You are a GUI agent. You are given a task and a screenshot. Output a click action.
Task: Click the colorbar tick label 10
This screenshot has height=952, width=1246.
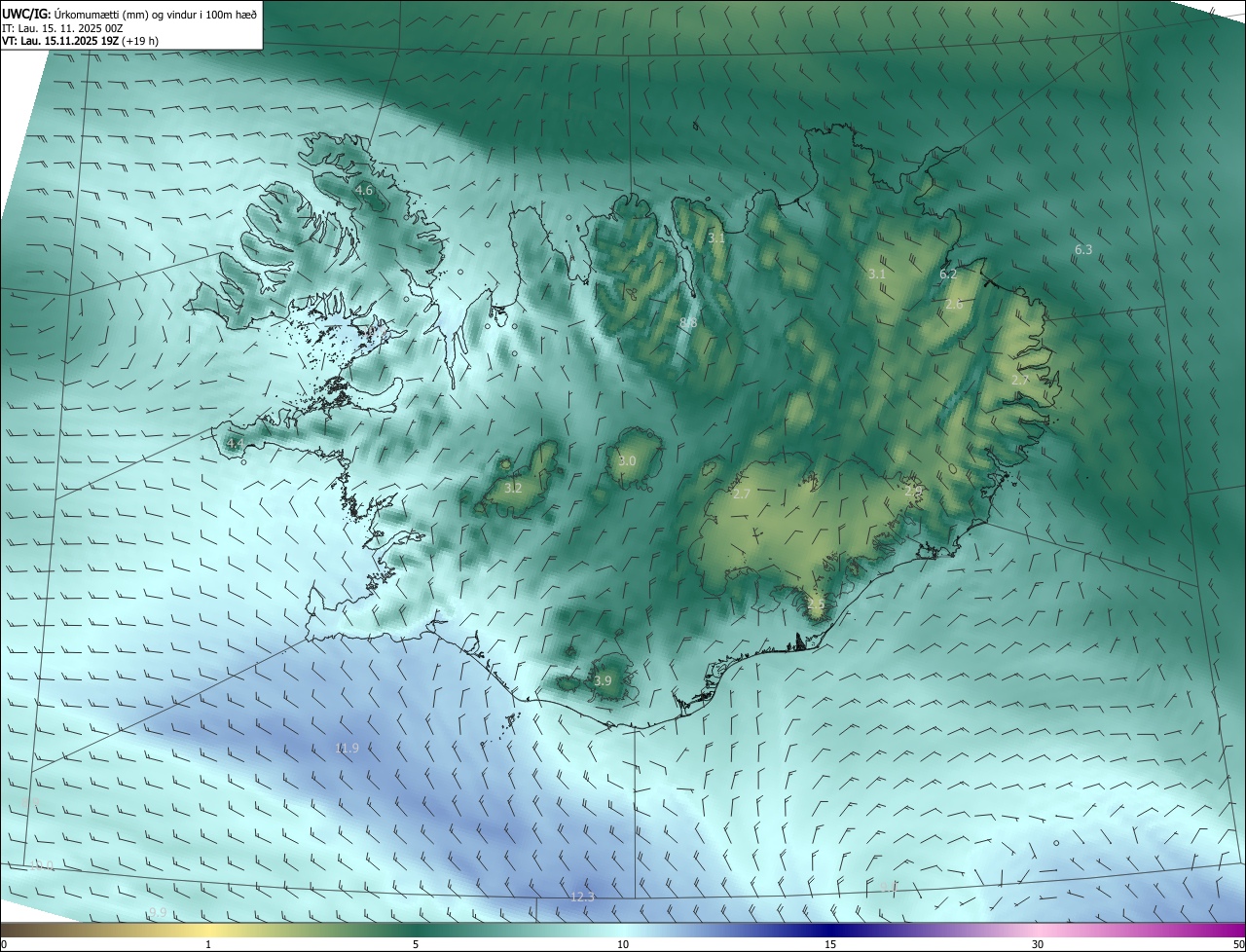point(623,944)
